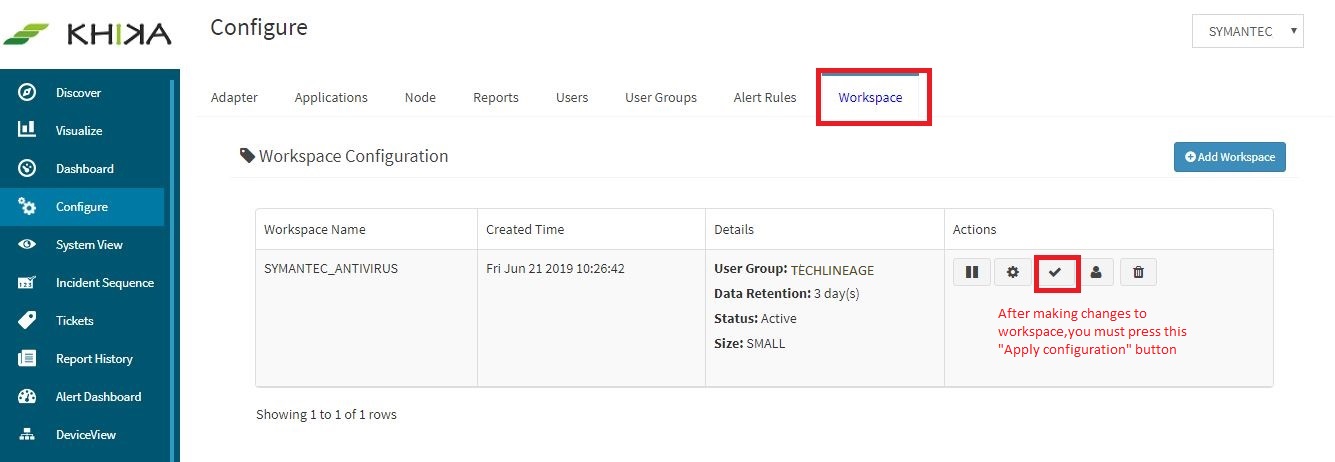Expand the SYMANTEC tenant dropdown
The width and height of the screenshot is (1335, 462).
pyautogui.click(x=1248, y=31)
